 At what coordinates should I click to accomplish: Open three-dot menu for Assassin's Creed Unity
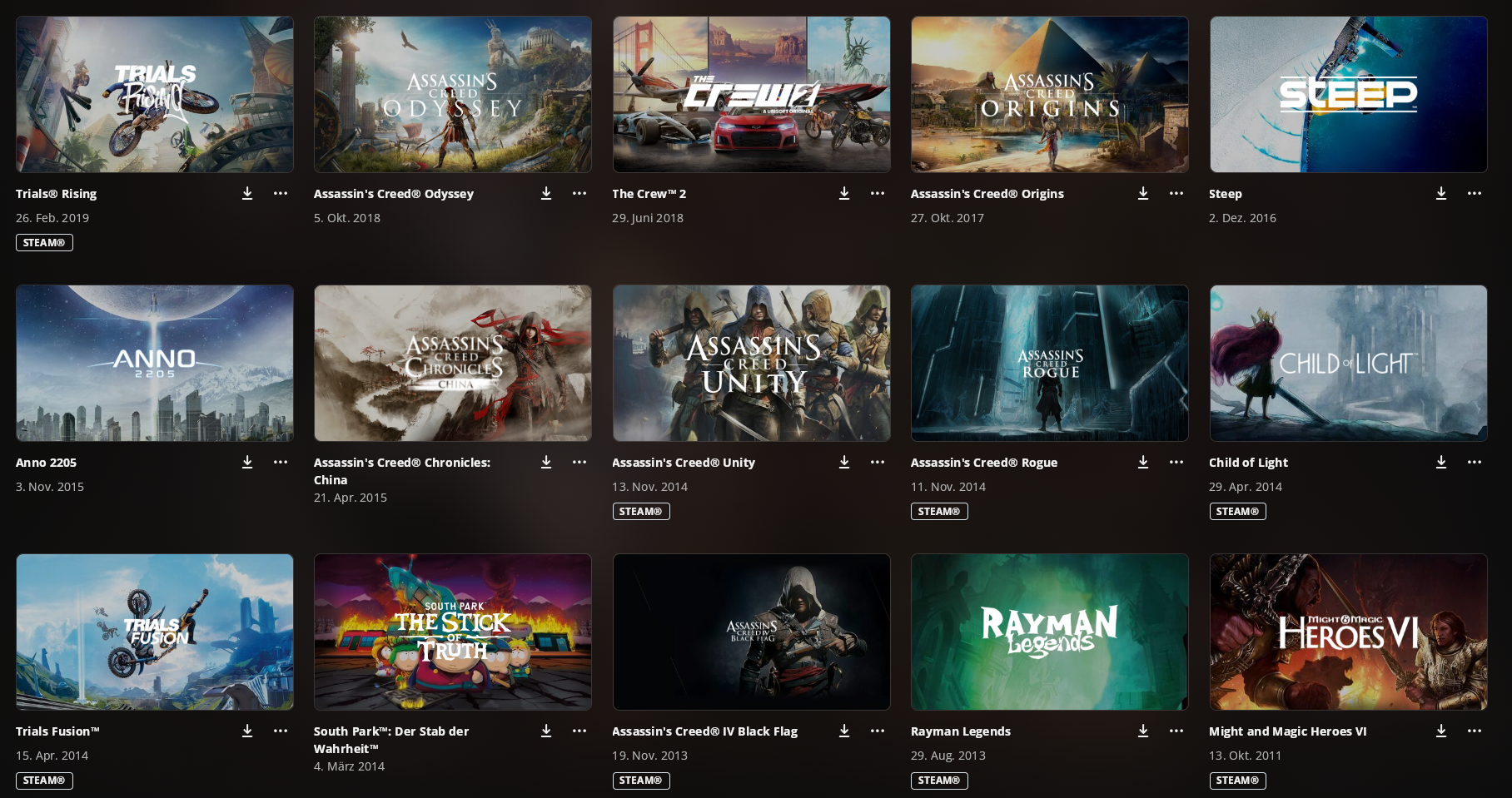click(878, 462)
